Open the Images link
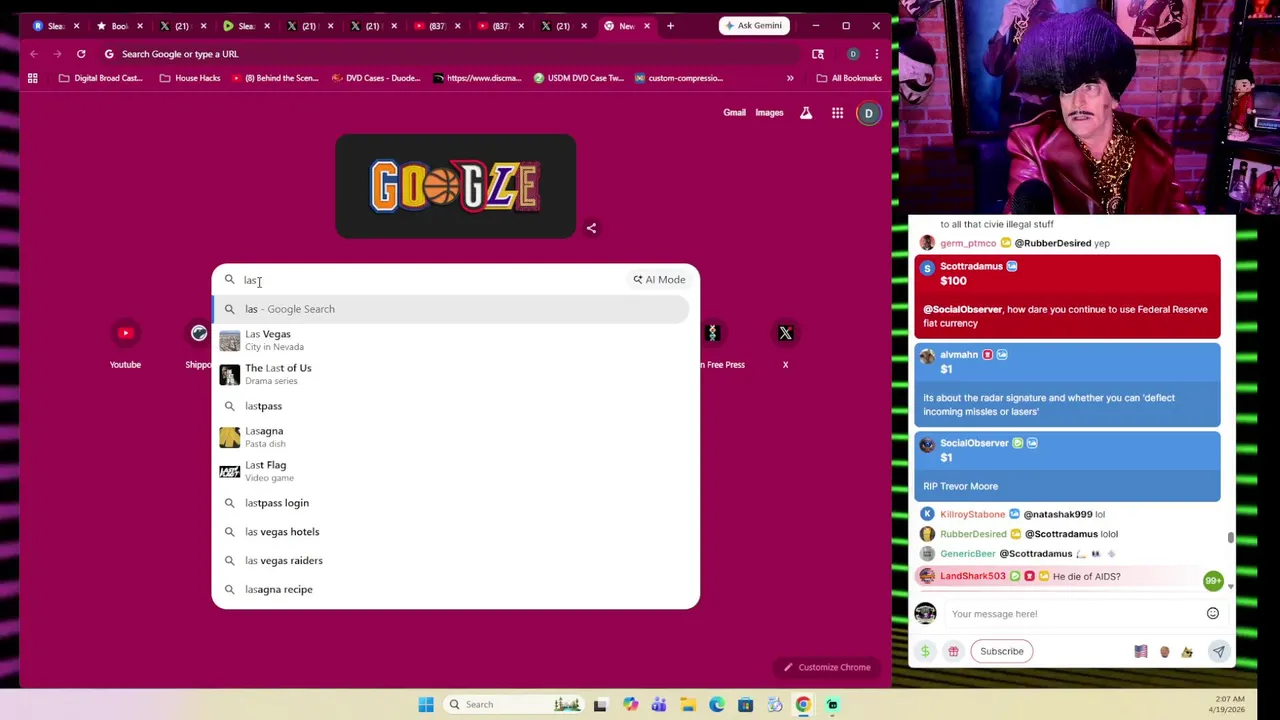This screenshot has height=720, width=1280. click(x=769, y=113)
